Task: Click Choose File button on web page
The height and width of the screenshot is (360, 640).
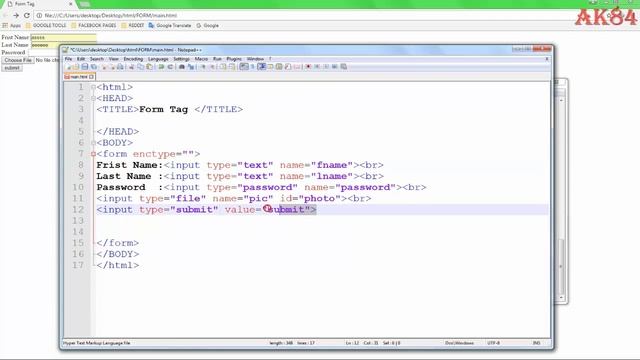Action: point(18,60)
